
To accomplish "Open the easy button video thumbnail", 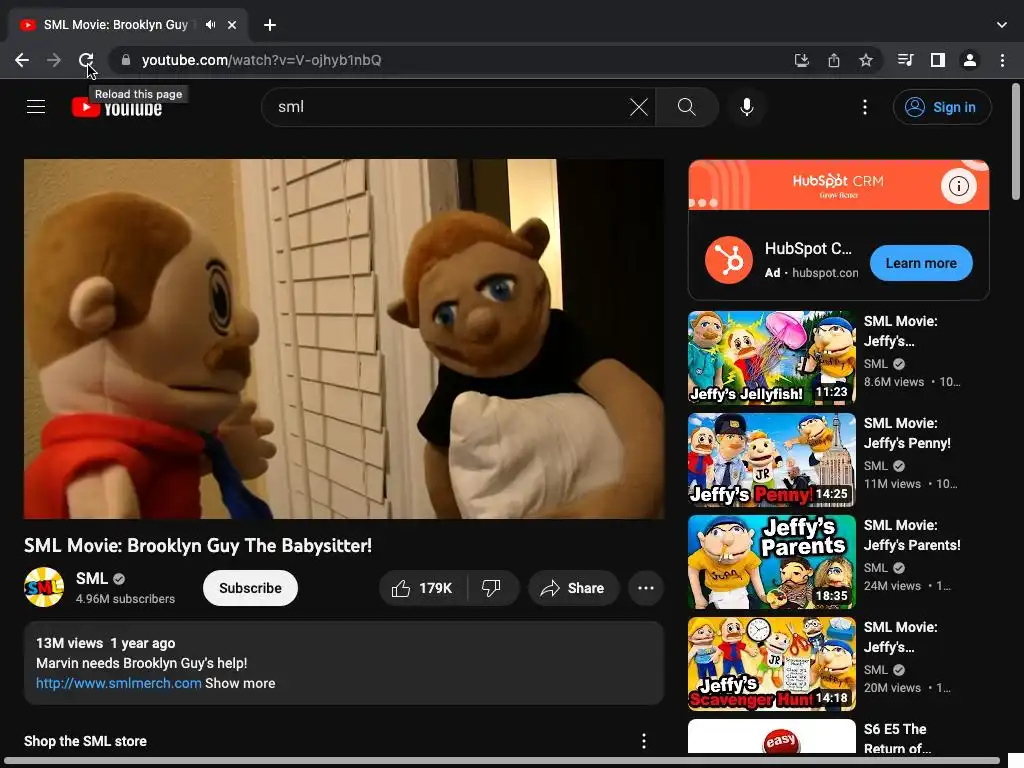I will (771, 737).
